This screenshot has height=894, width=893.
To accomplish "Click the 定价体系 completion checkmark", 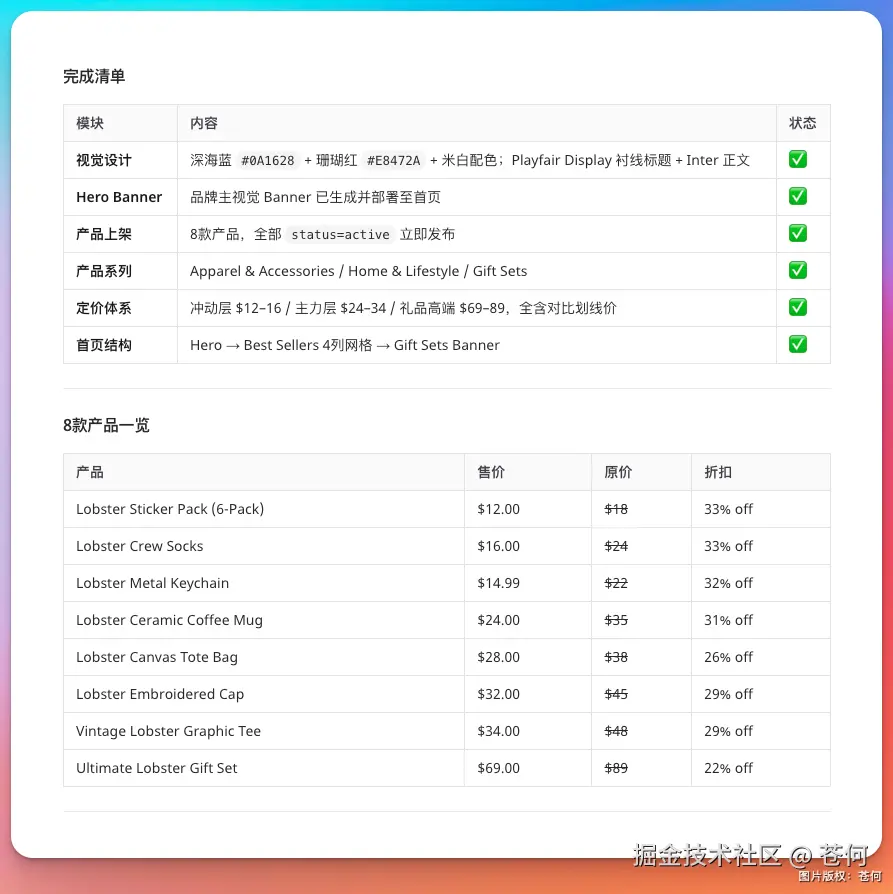I will (x=797, y=307).
